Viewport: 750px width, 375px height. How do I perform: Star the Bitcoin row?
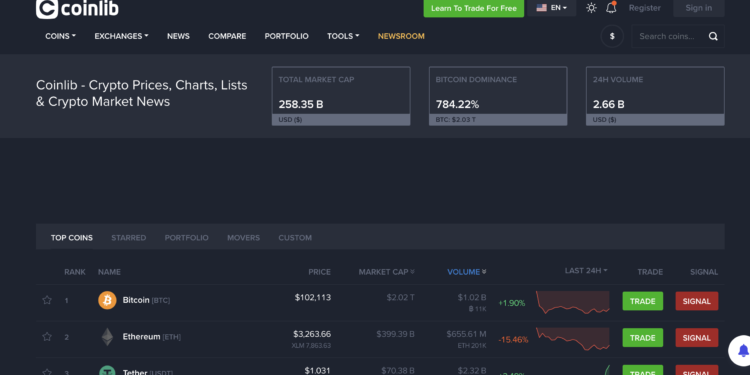47,300
